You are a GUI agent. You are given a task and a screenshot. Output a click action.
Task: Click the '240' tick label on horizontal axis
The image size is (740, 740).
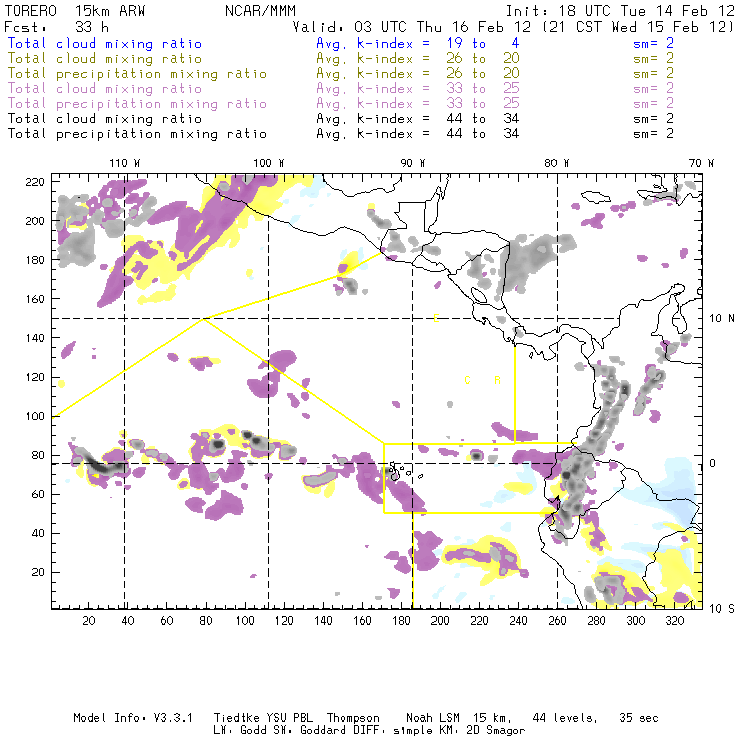(x=518, y=621)
